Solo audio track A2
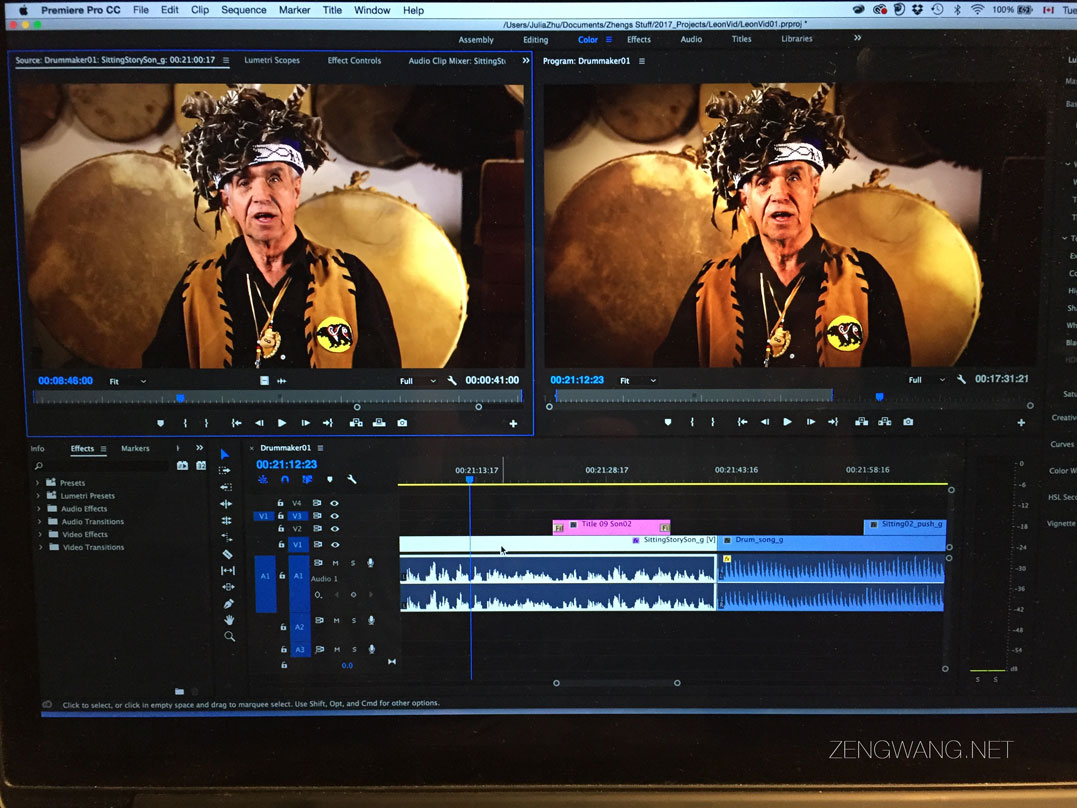Viewport: 1077px width, 808px height. 353,621
